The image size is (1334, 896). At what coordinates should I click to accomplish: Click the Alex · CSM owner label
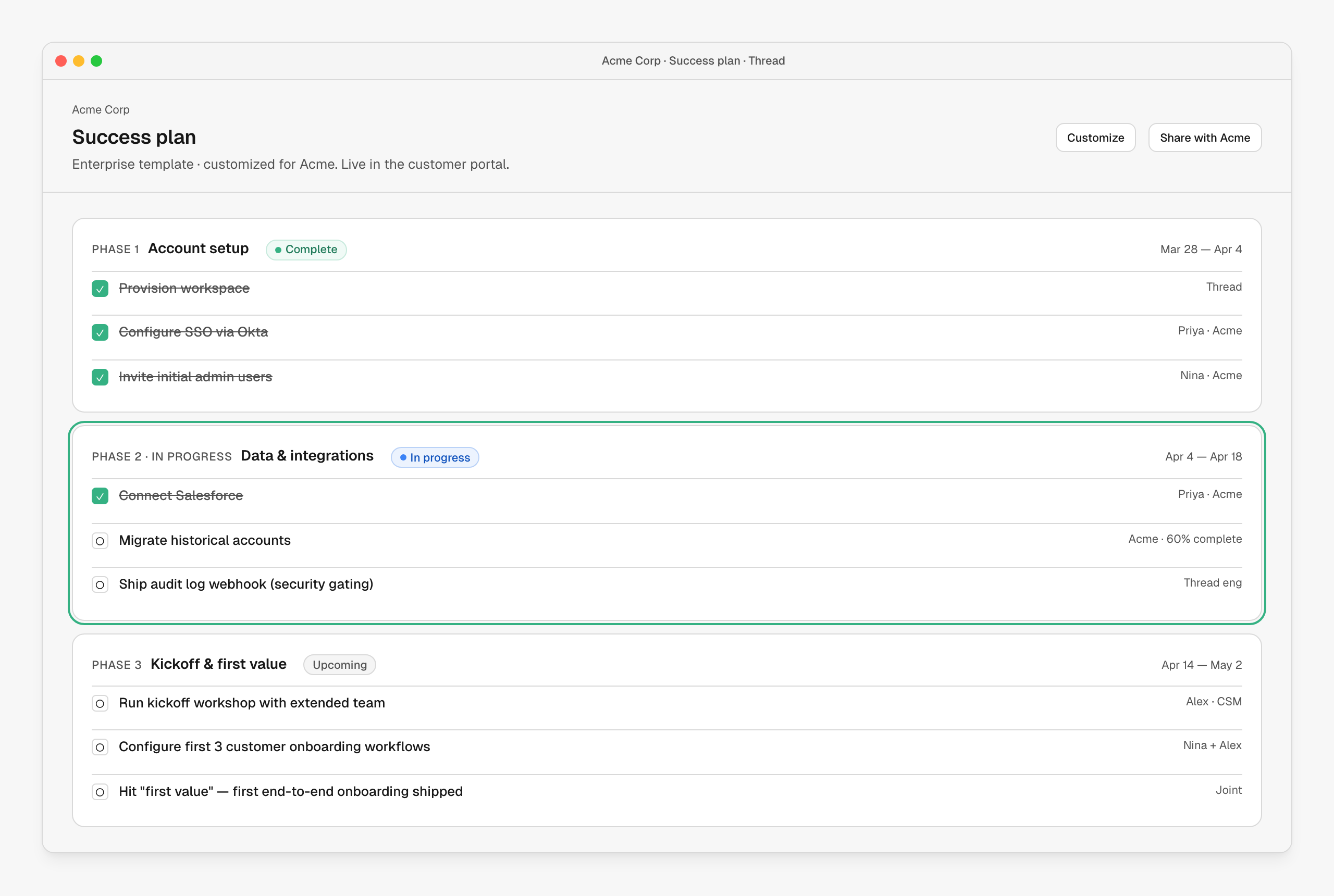pyautogui.click(x=1214, y=702)
